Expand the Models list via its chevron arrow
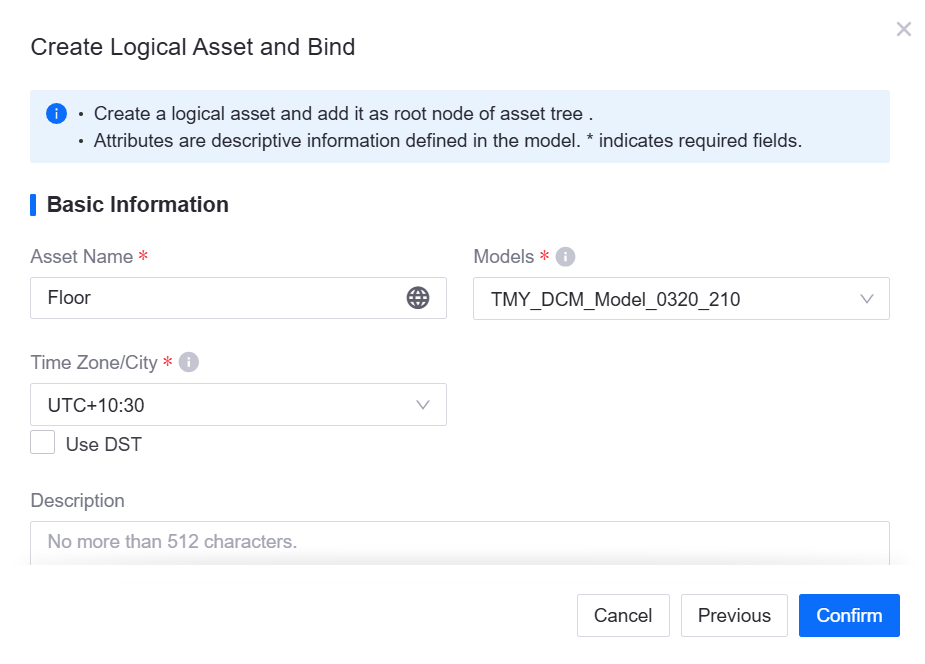 click(x=867, y=299)
